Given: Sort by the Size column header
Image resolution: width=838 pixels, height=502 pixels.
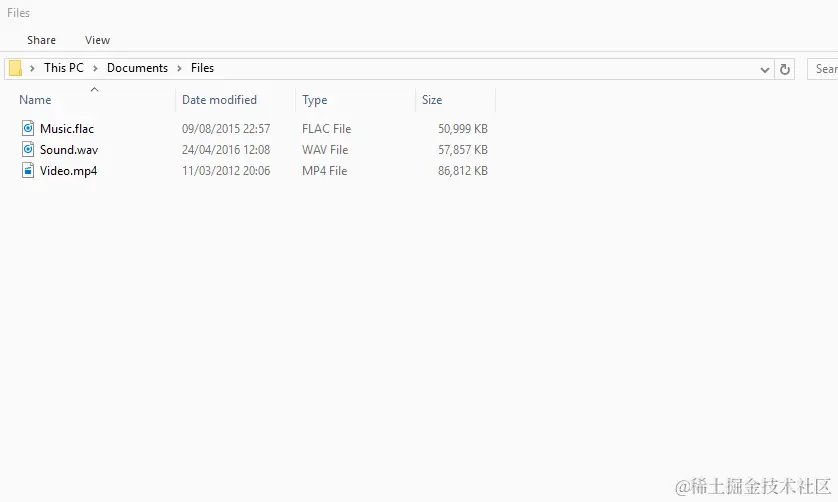Looking at the screenshot, I should point(432,100).
